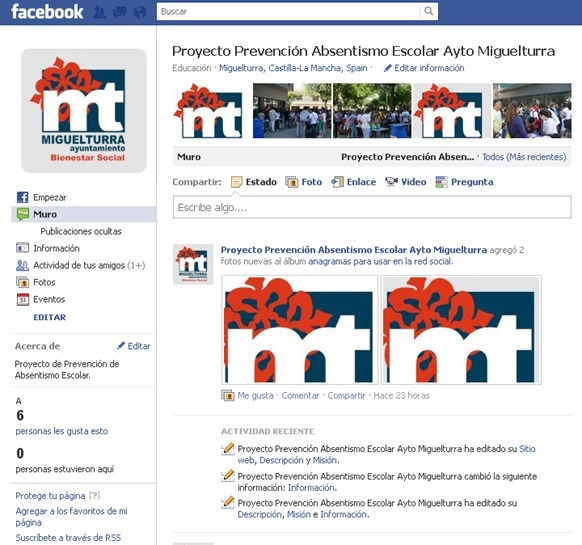This screenshot has width=582, height=545.
Task: Open the left anagram photo in the post
Action: pyautogui.click(x=300, y=330)
